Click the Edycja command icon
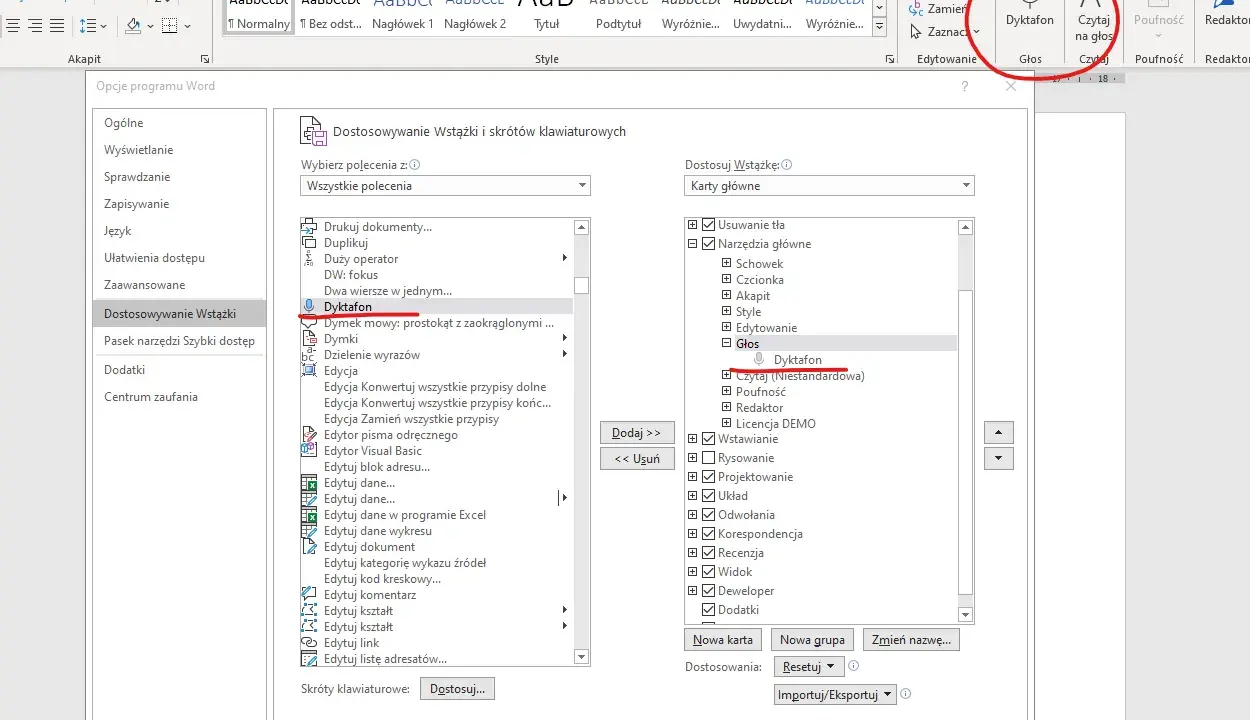This screenshot has height=720, width=1250. tap(309, 371)
